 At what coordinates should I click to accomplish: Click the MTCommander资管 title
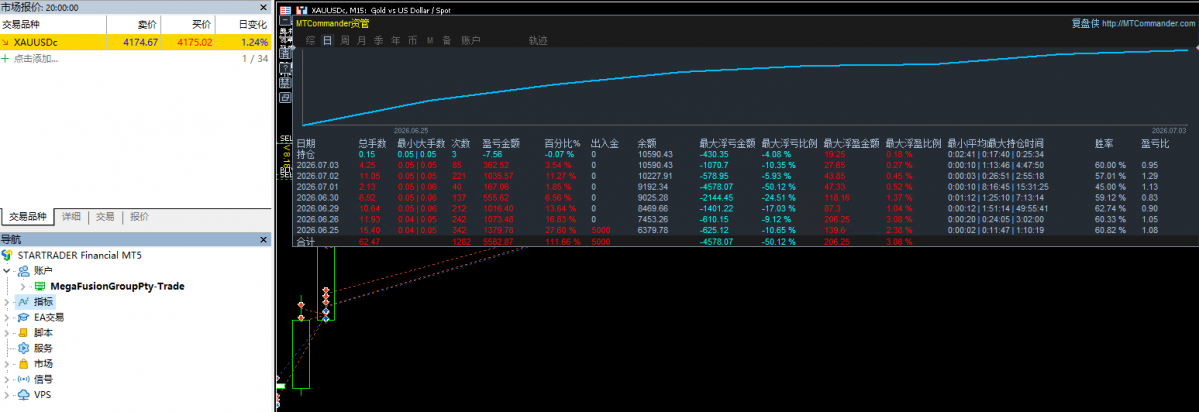click(x=333, y=24)
